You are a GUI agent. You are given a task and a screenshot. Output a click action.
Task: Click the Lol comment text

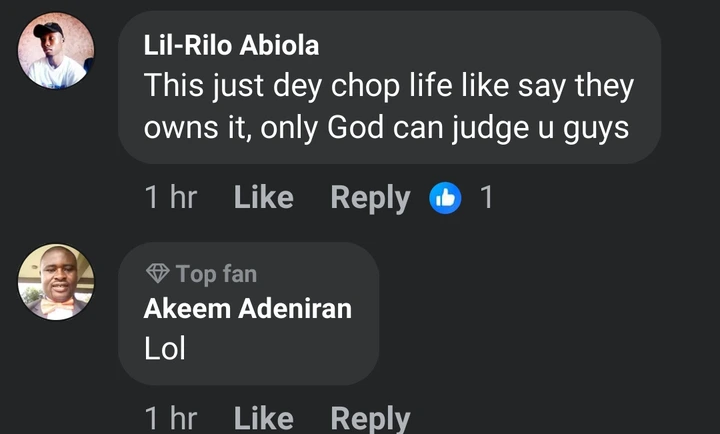point(164,348)
